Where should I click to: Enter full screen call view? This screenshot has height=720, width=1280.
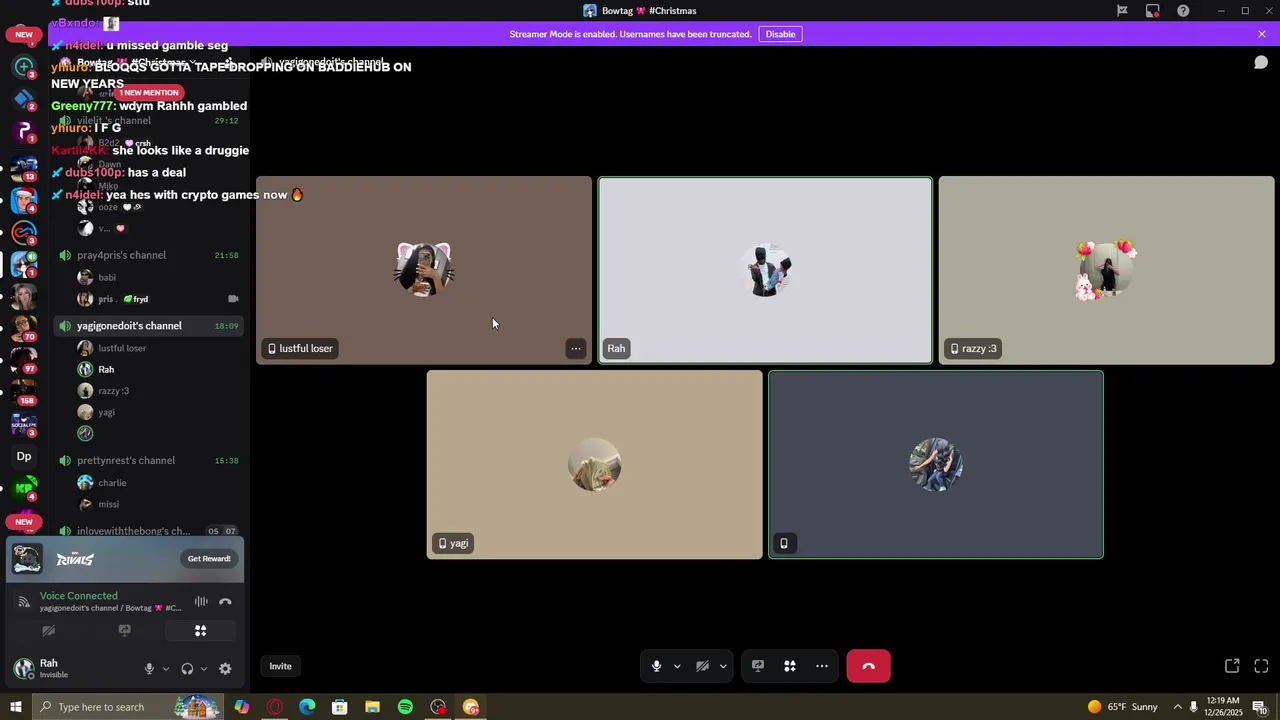1261,666
